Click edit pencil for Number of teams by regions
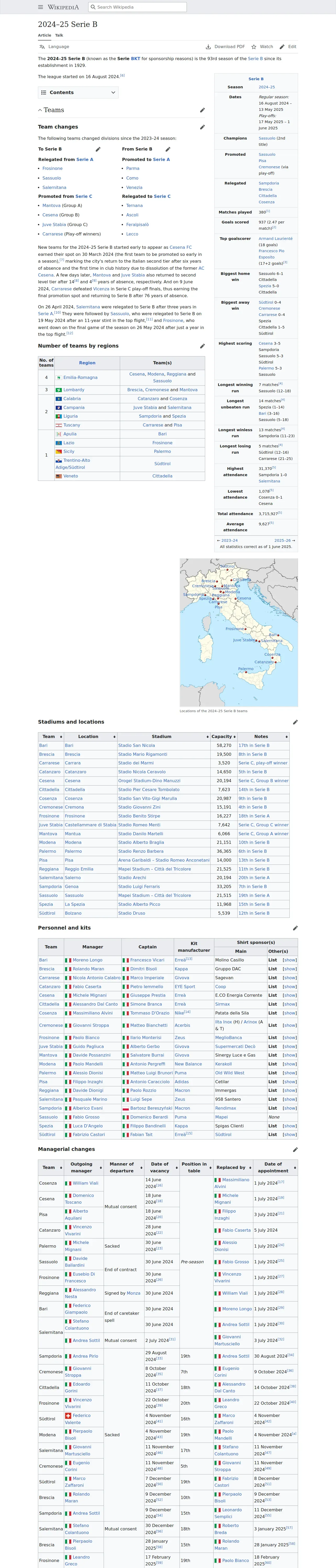The width and height of the screenshot is (336, 1568). pyautogui.click(x=203, y=346)
